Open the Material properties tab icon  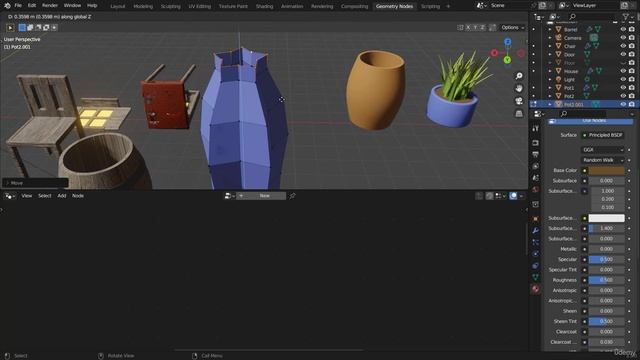(536, 289)
